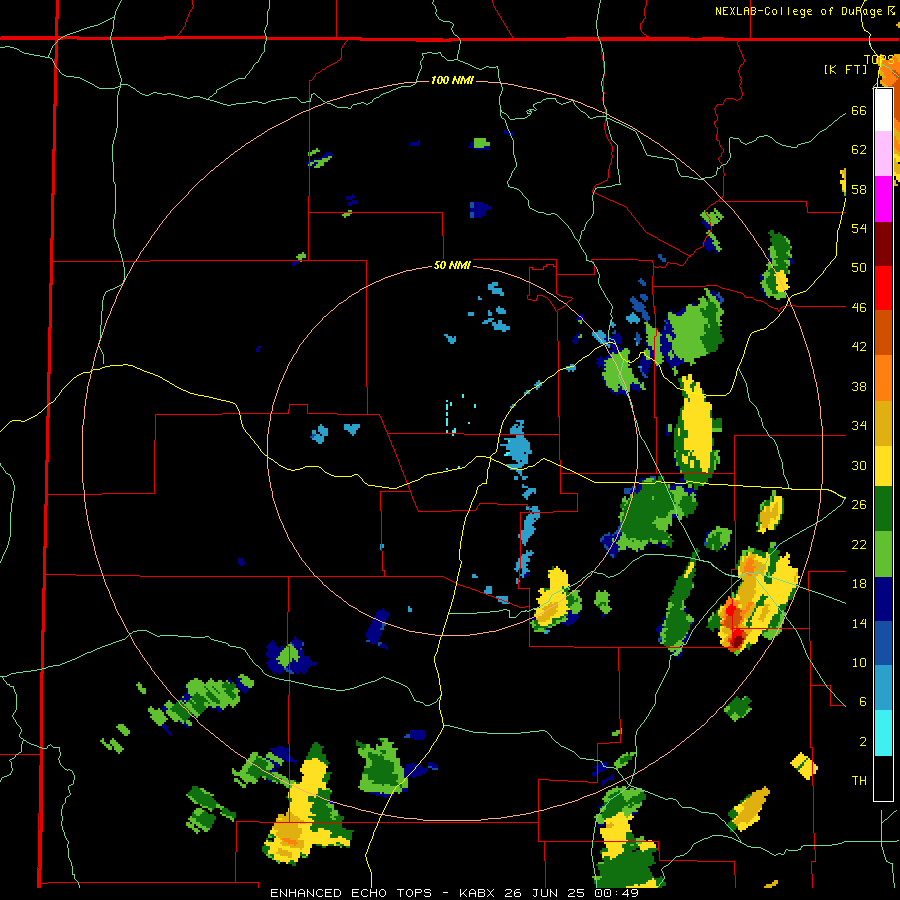Viewport: 900px width, 900px height.
Task: Click the dark green legend swatch
Action: pyautogui.click(x=883, y=508)
